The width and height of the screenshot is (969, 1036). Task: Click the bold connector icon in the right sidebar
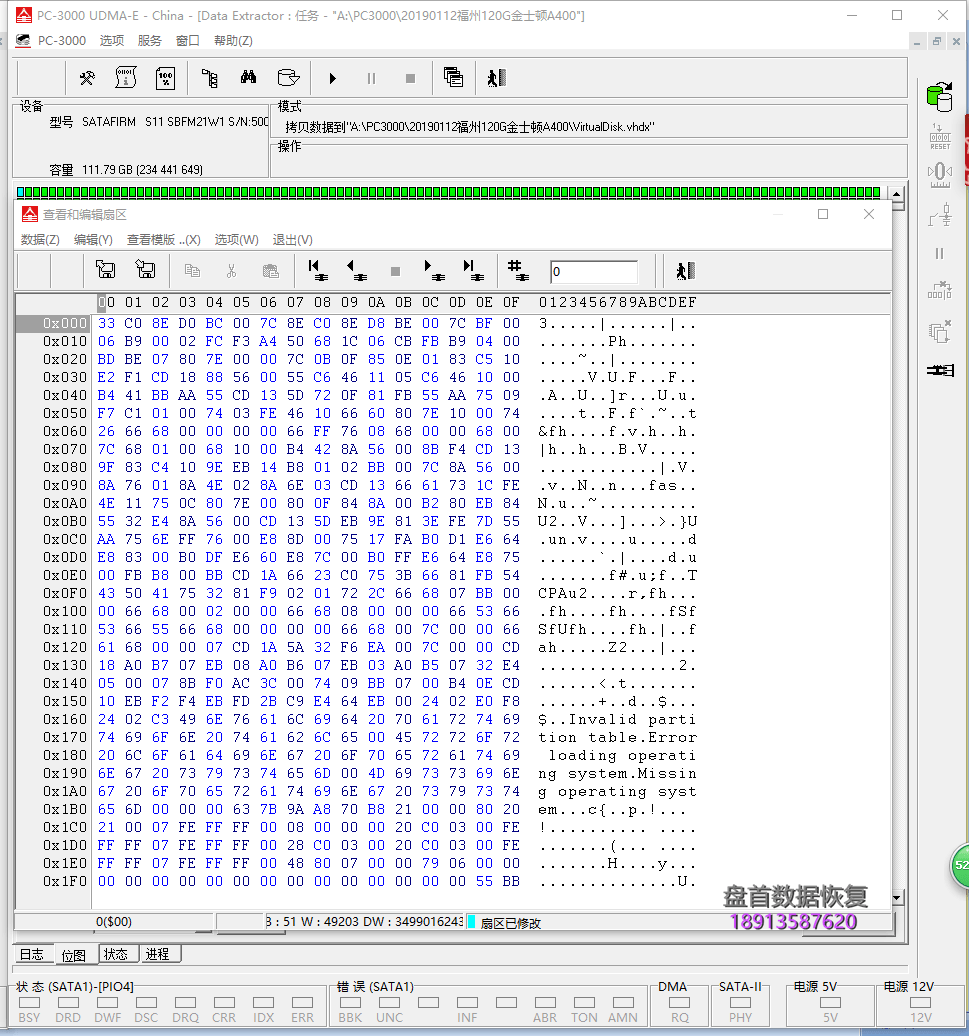pyautogui.click(x=940, y=370)
